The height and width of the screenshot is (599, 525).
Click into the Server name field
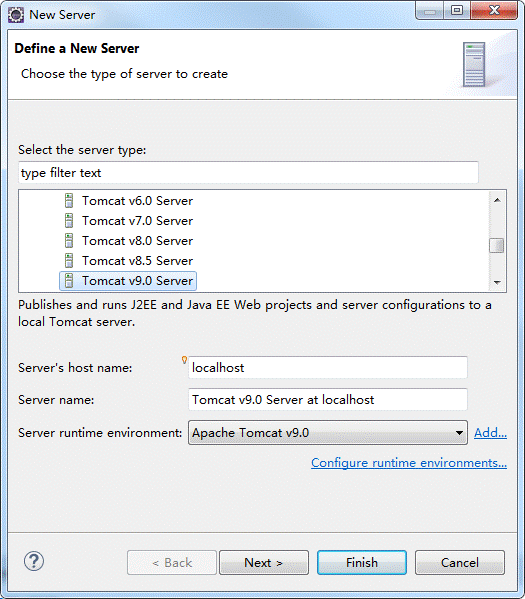(x=328, y=400)
